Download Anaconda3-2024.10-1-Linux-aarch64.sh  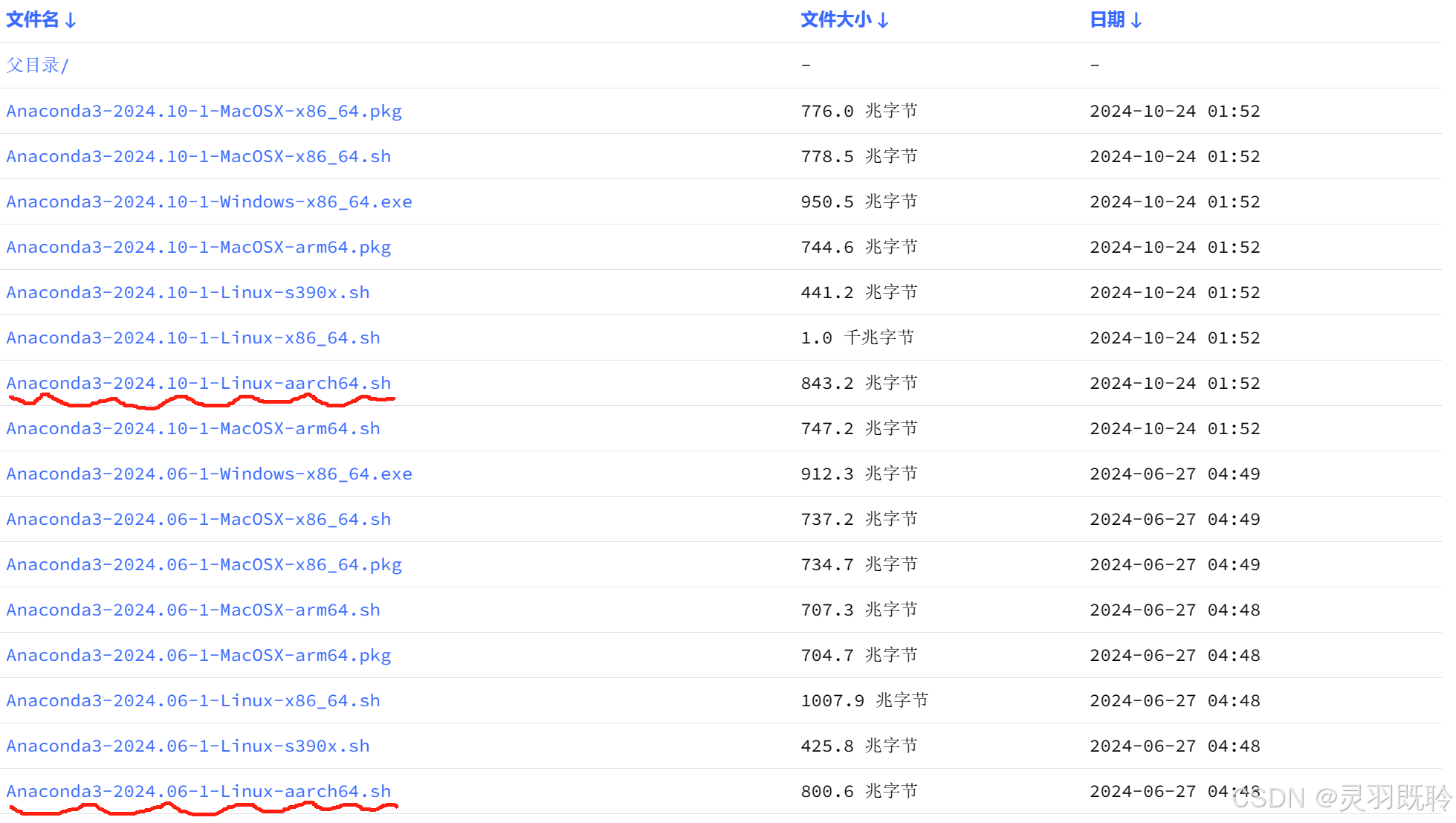coord(198,384)
